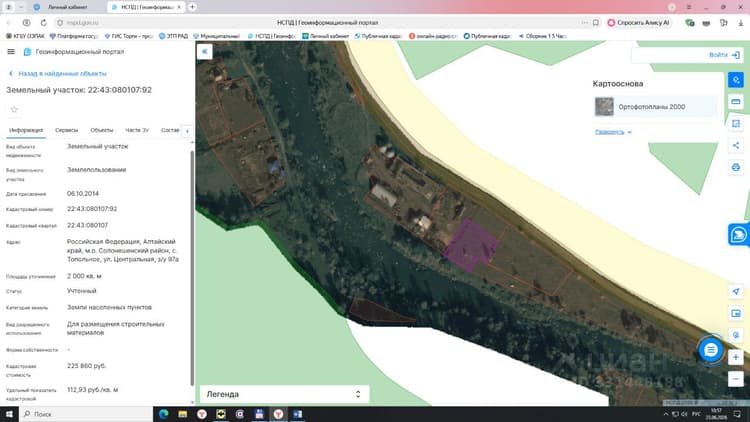Image resolution: width=750 pixels, height=422 pixels.
Task: Show more tabs with the tab arrow
Action: (188, 131)
